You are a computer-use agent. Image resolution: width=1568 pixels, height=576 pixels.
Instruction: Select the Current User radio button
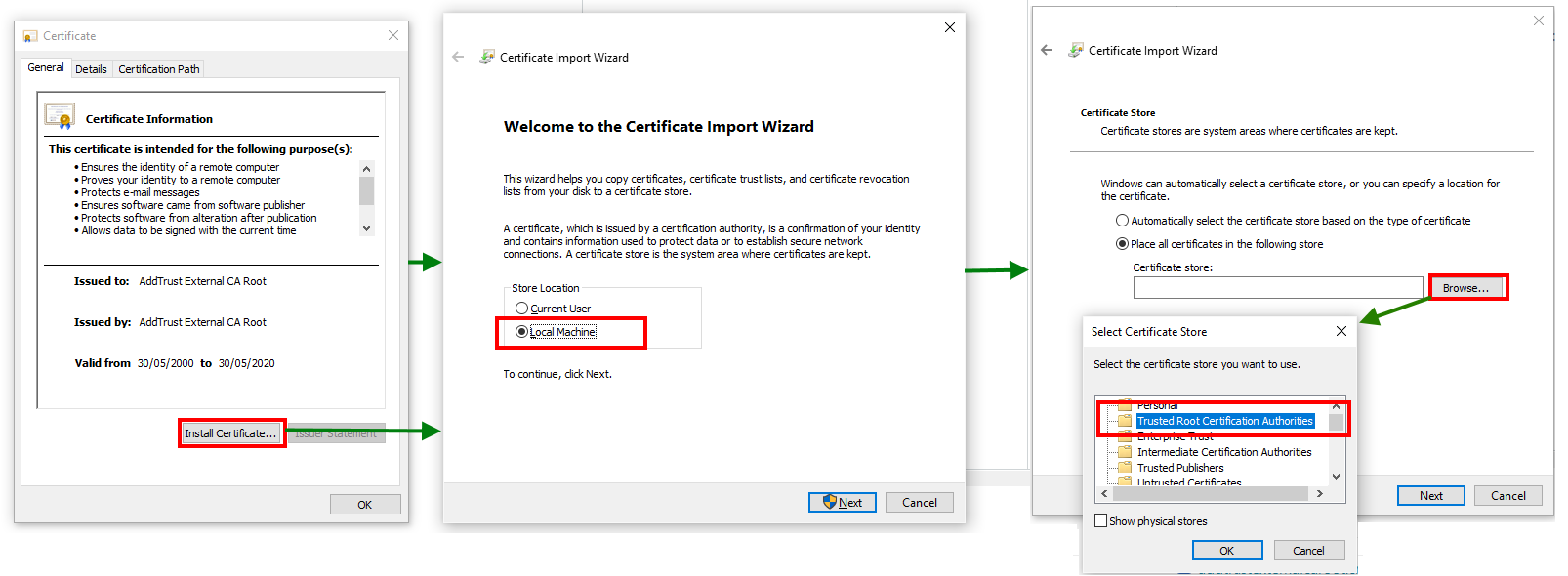(x=522, y=309)
